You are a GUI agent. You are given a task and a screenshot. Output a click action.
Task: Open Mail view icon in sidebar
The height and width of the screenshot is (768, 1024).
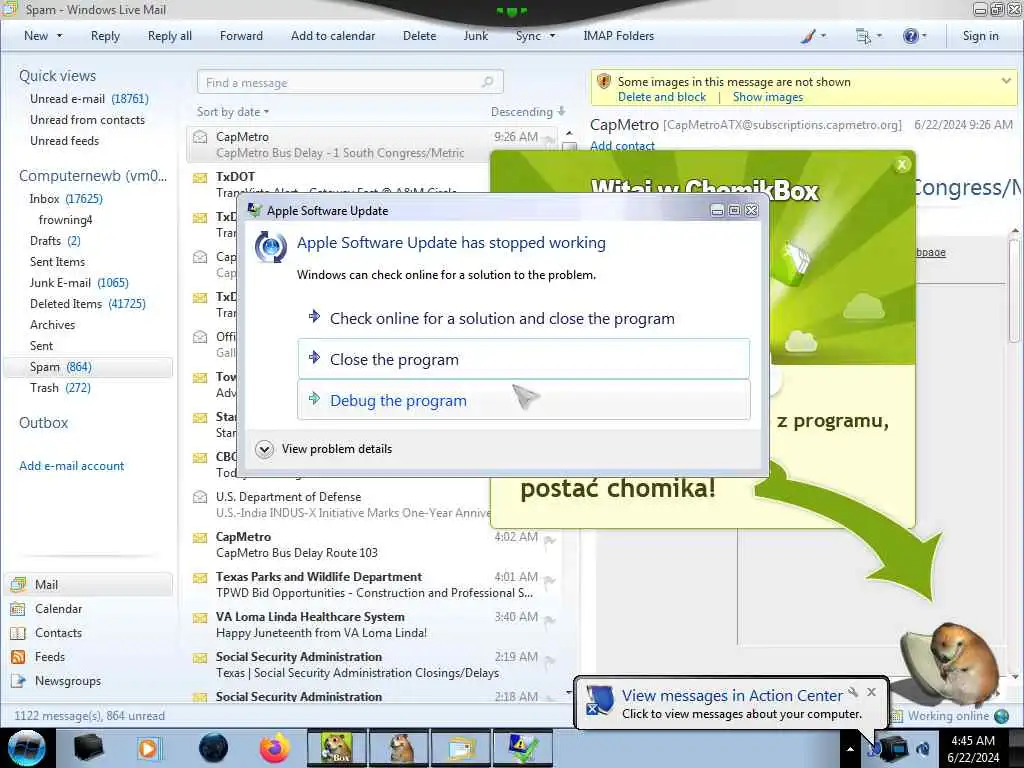19,584
